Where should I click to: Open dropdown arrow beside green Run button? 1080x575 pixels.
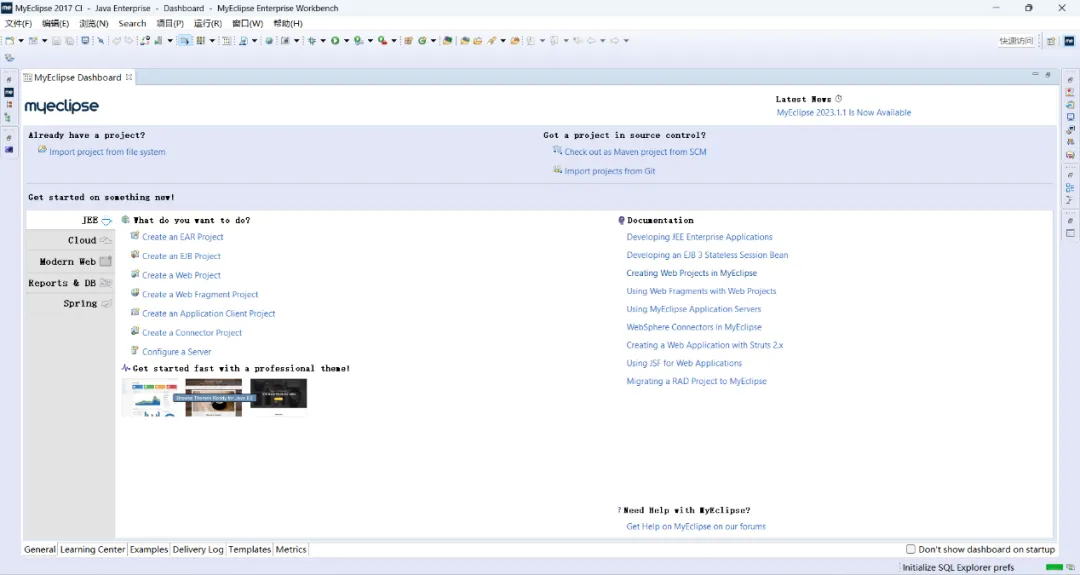click(x=346, y=41)
